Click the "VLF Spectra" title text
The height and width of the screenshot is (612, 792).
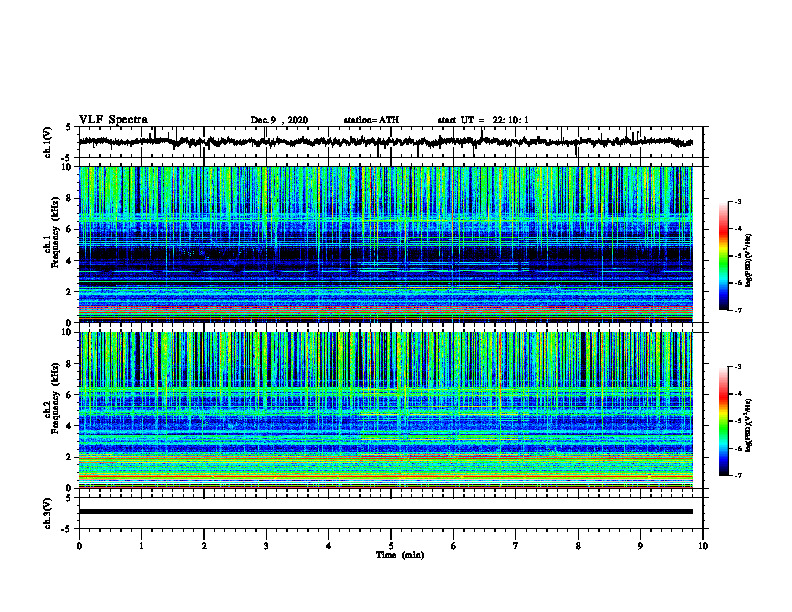(113, 119)
